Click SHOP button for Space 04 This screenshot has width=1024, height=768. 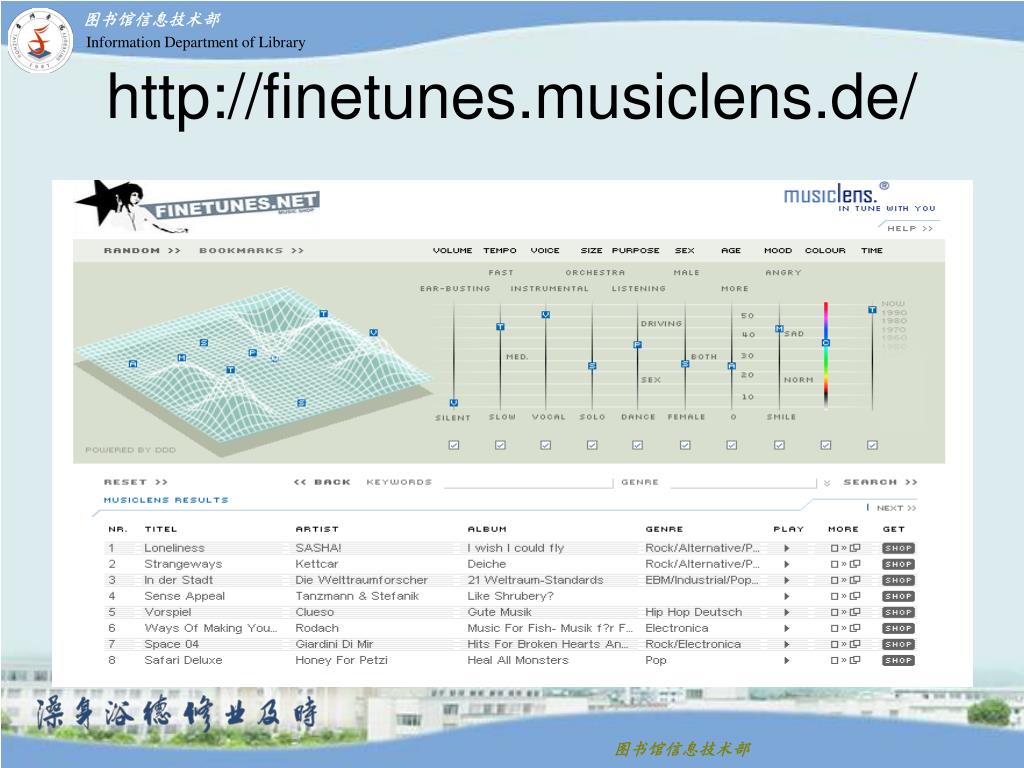click(898, 645)
